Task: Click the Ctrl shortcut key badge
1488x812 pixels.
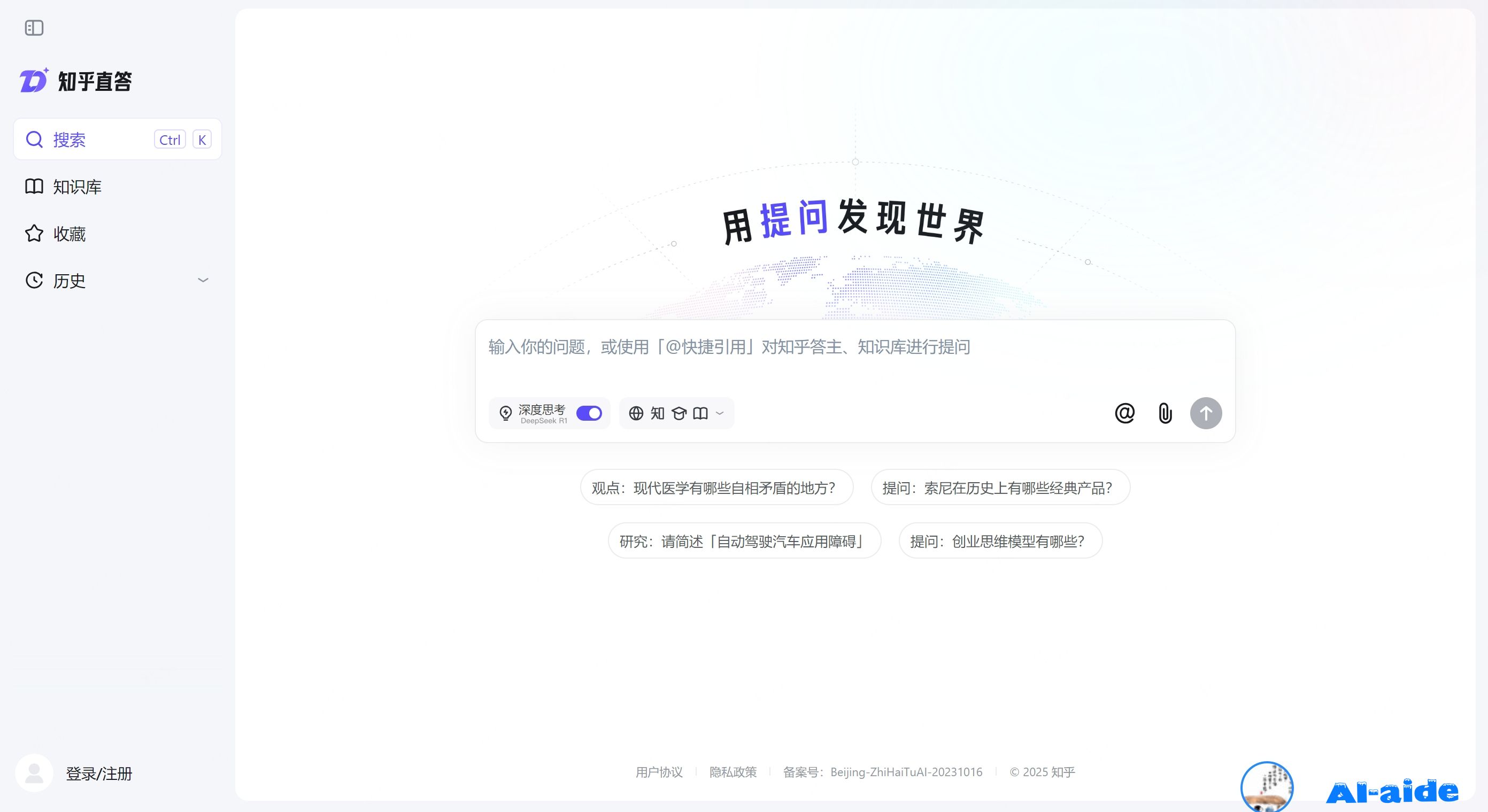Action: click(170, 140)
